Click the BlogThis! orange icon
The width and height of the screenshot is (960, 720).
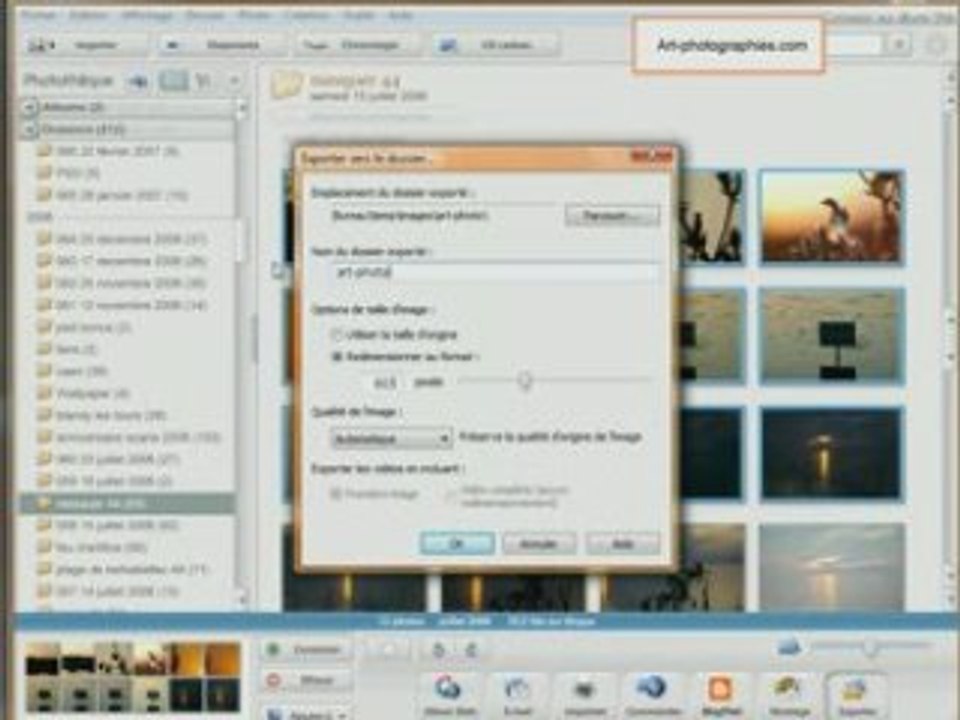[720, 688]
